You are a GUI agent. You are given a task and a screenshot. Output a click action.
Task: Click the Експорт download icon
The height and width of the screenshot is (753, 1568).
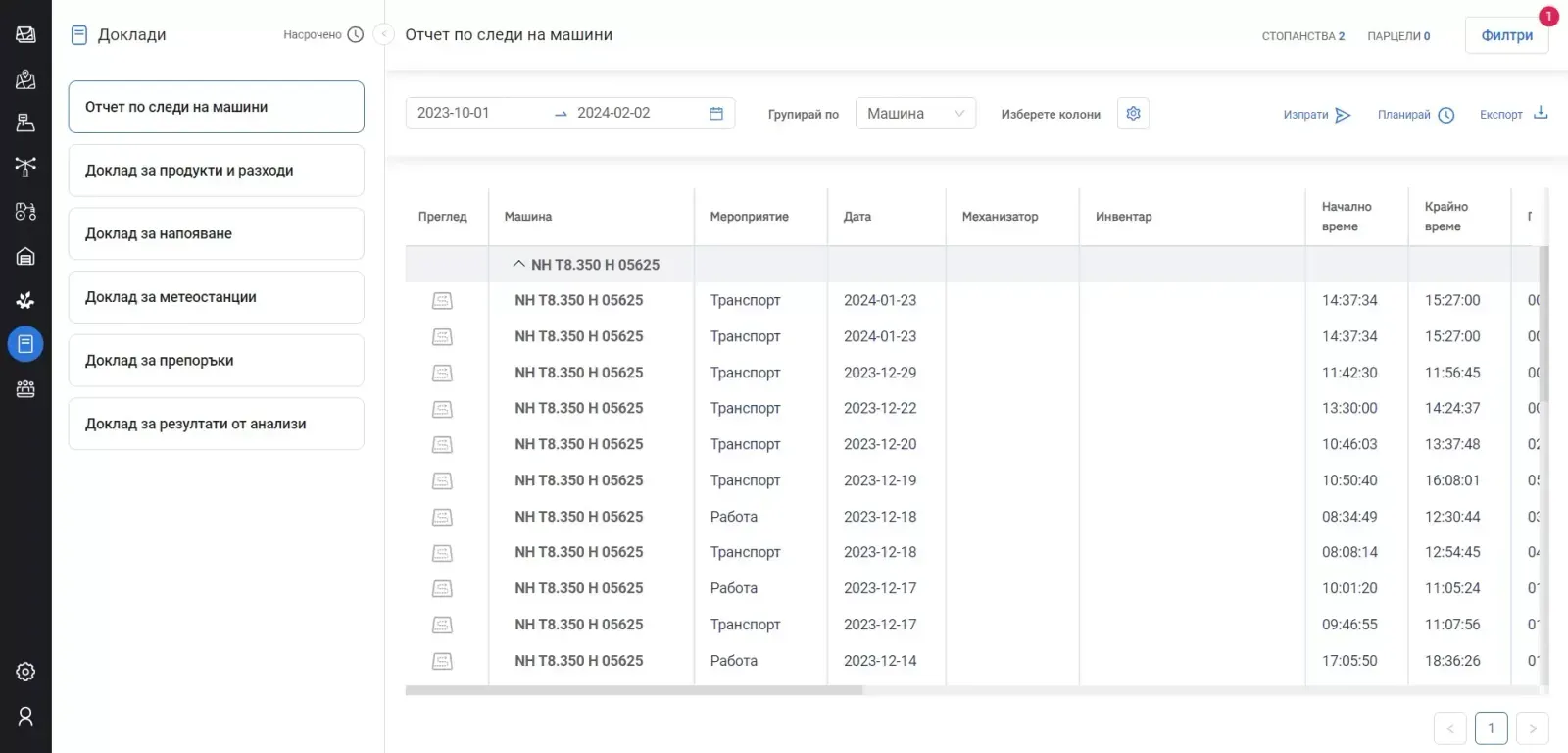1541,113
